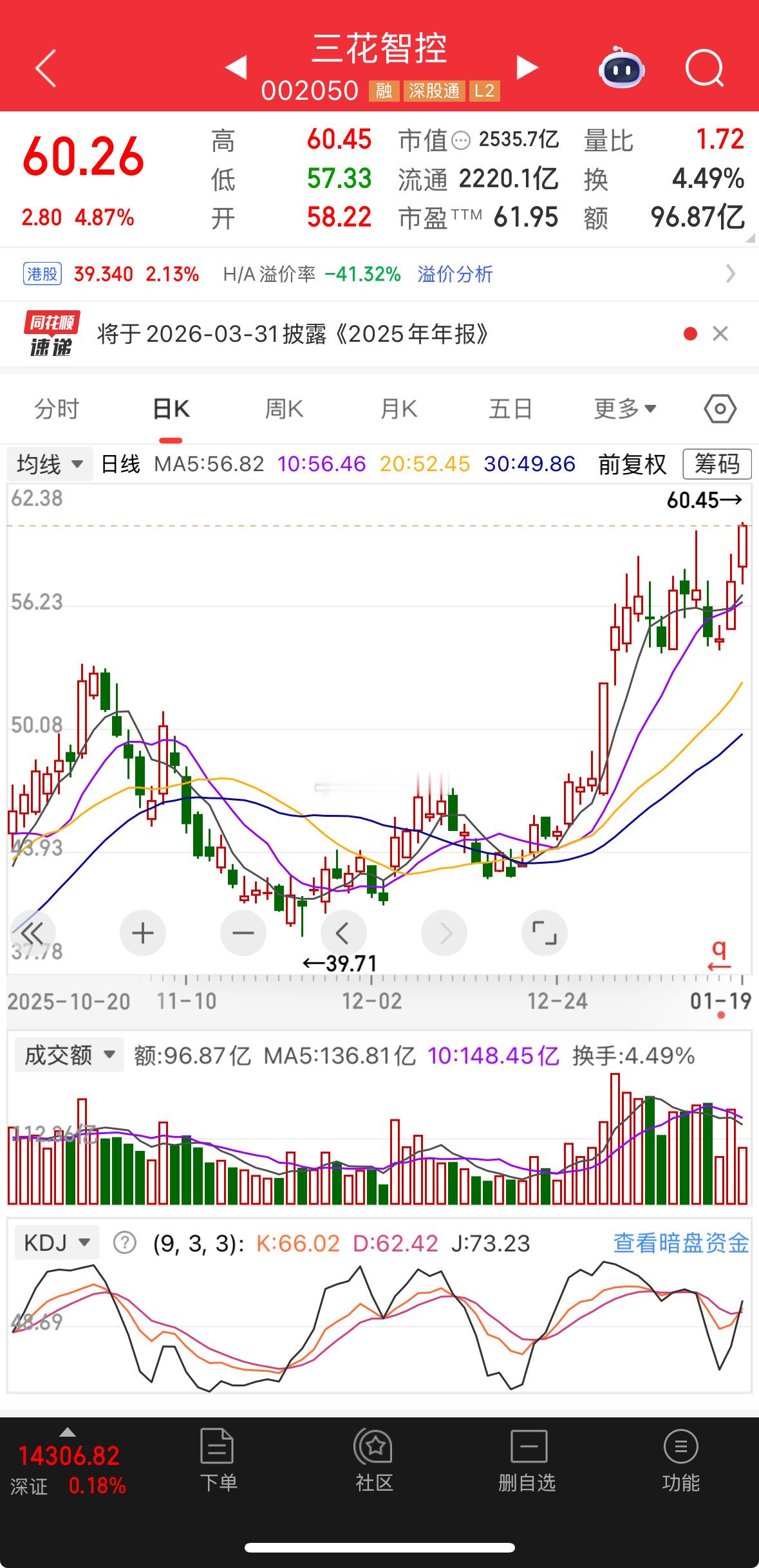Tap current price 60.26
The image size is (759, 1568).
pos(84,156)
